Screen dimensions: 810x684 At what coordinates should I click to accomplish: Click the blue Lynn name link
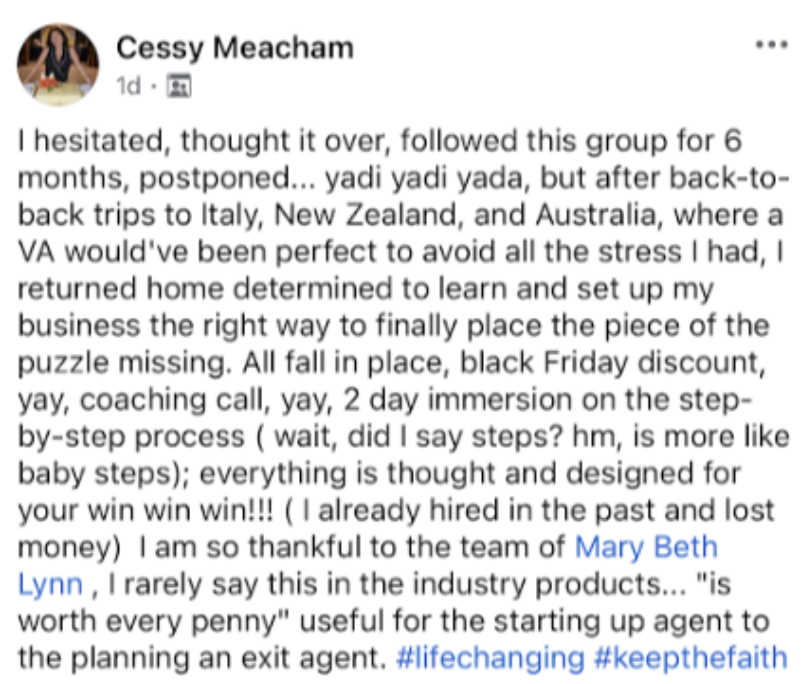coord(51,584)
